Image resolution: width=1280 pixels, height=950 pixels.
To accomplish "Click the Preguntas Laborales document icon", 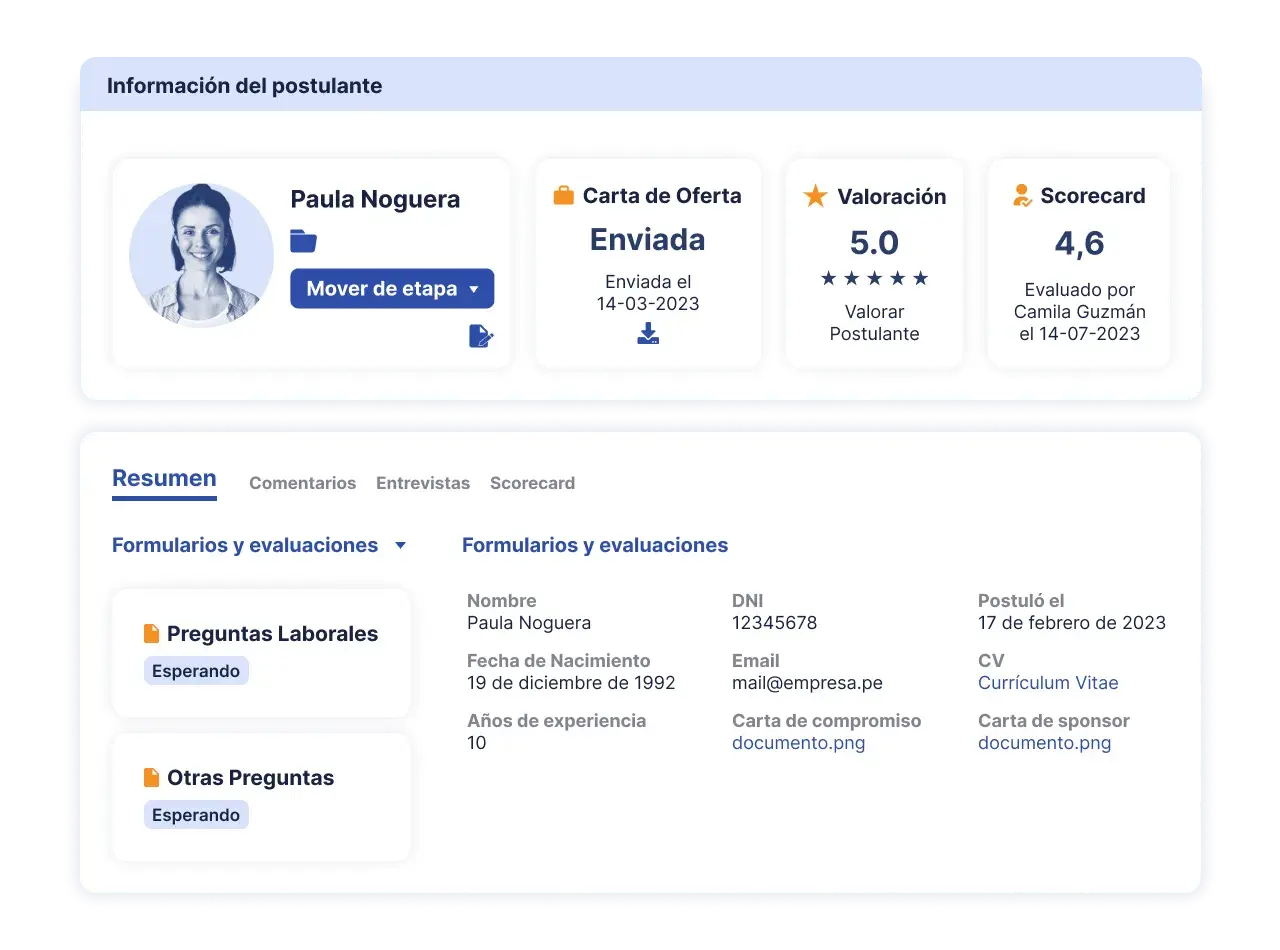I will tap(152, 633).
